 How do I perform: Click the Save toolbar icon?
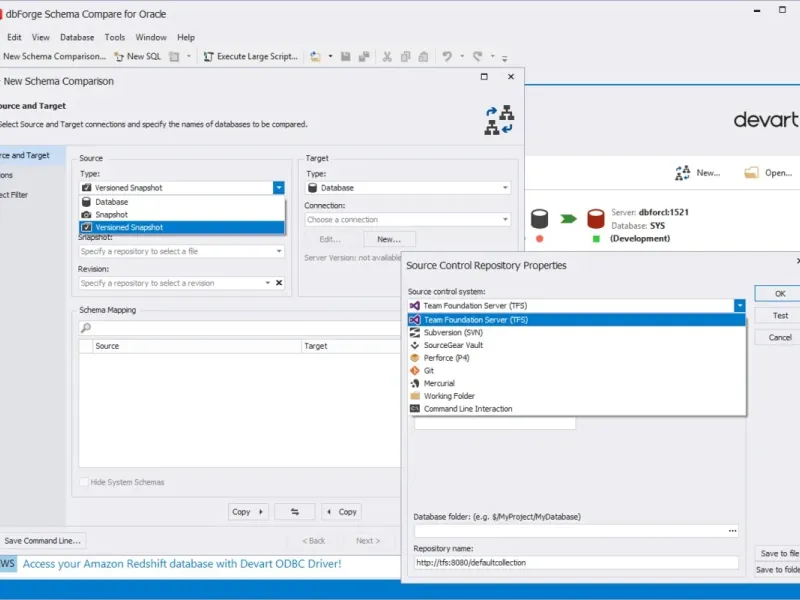click(x=345, y=57)
